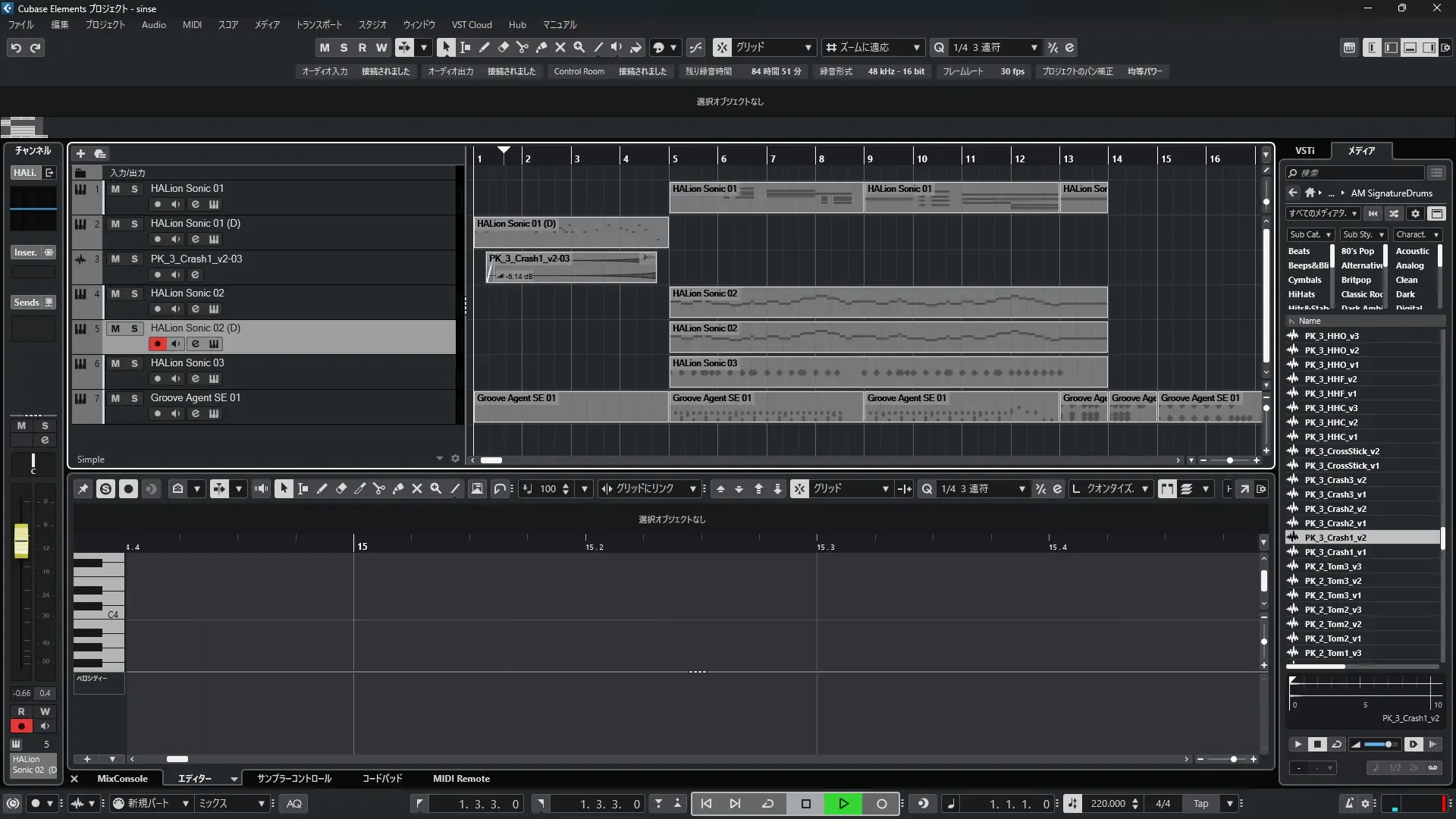
Task: Select the Scissors split tool in the main toolbar
Action: (x=522, y=47)
